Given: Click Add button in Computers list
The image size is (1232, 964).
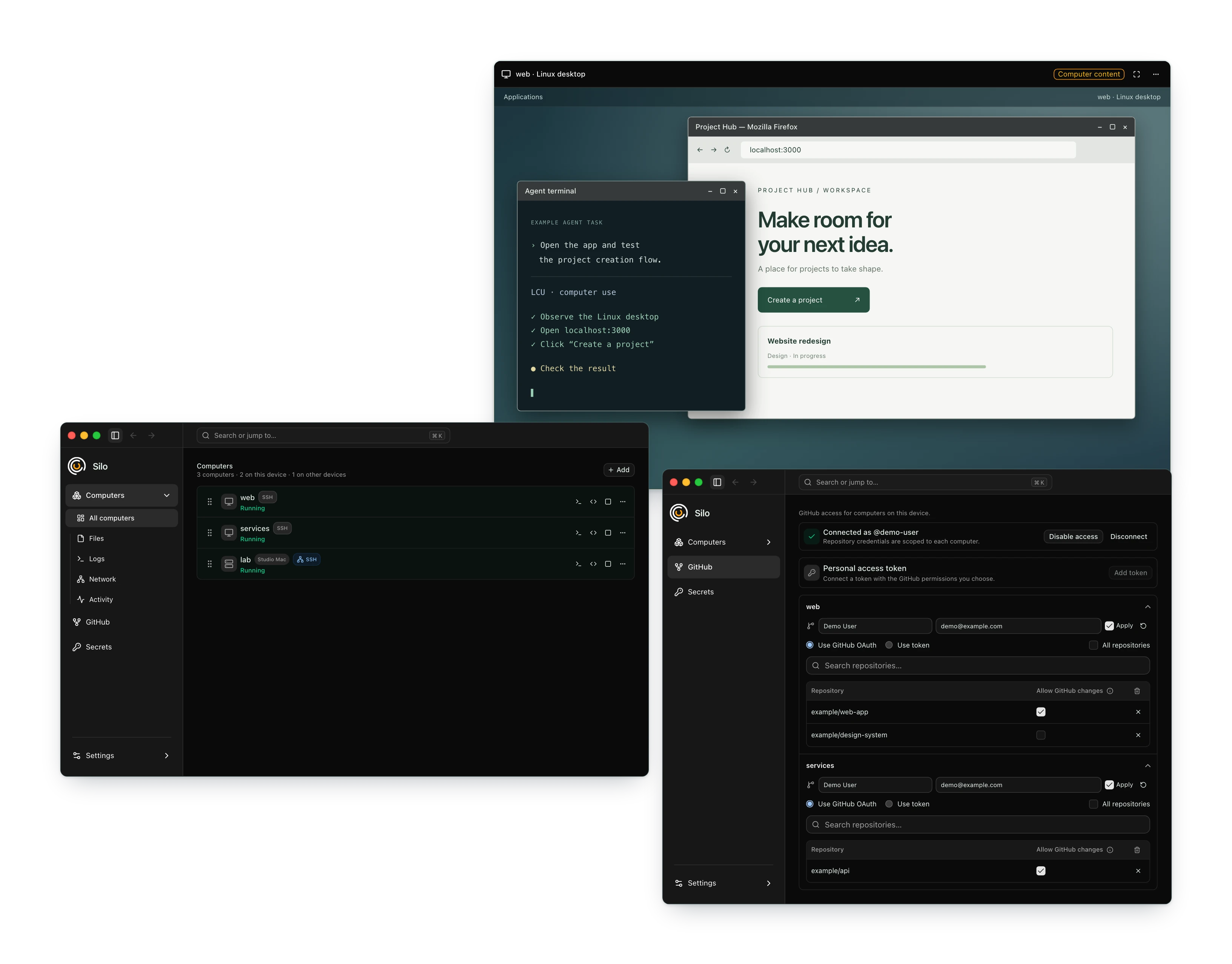Looking at the screenshot, I should click(619, 470).
